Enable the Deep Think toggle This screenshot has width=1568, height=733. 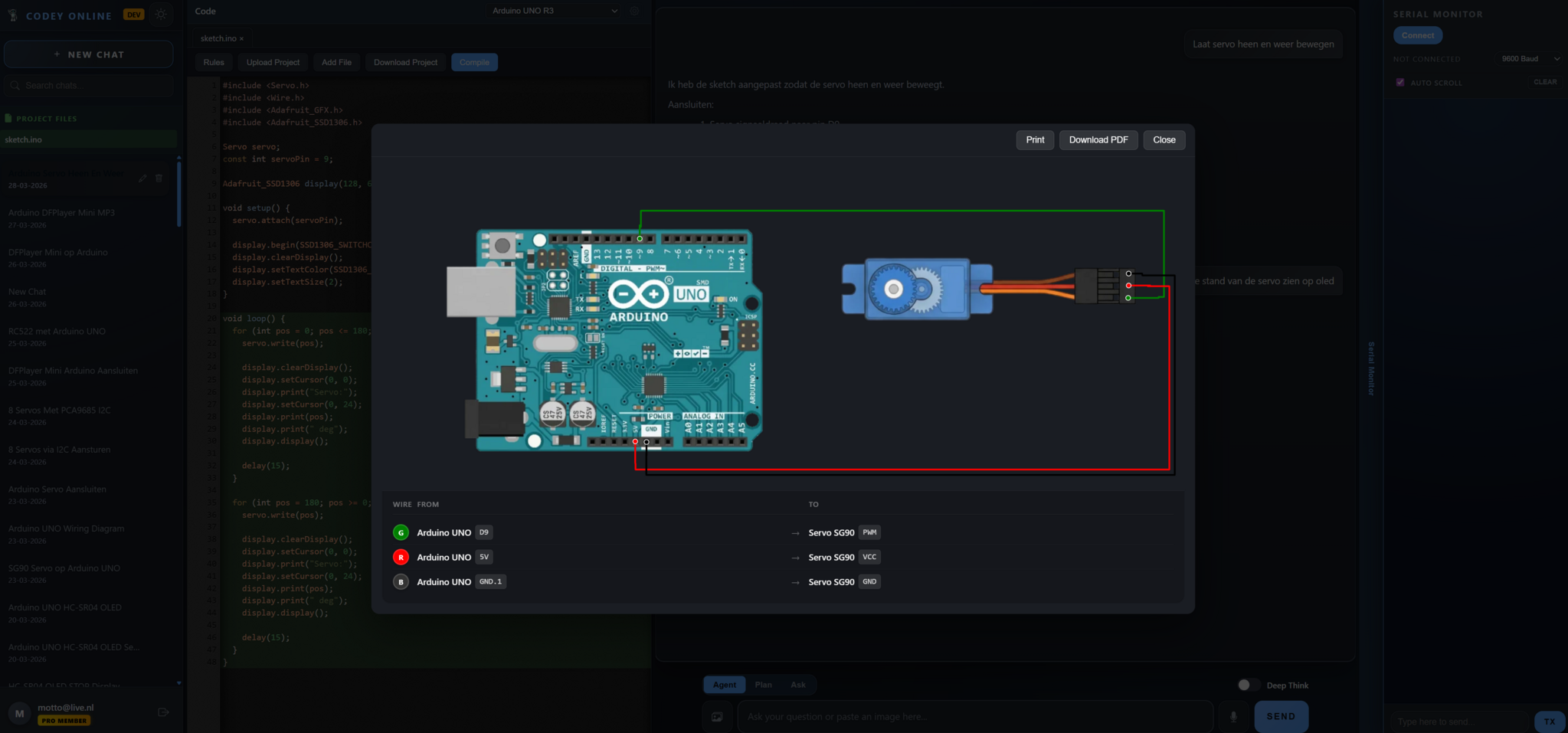(1248, 685)
